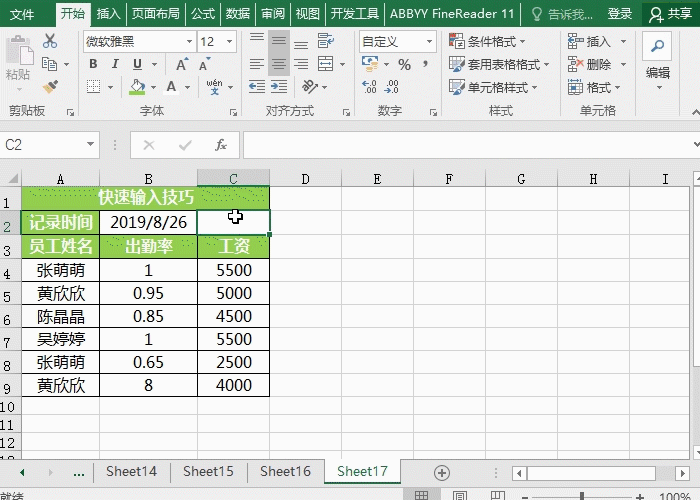Open the 文件 tab

(21, 14)
